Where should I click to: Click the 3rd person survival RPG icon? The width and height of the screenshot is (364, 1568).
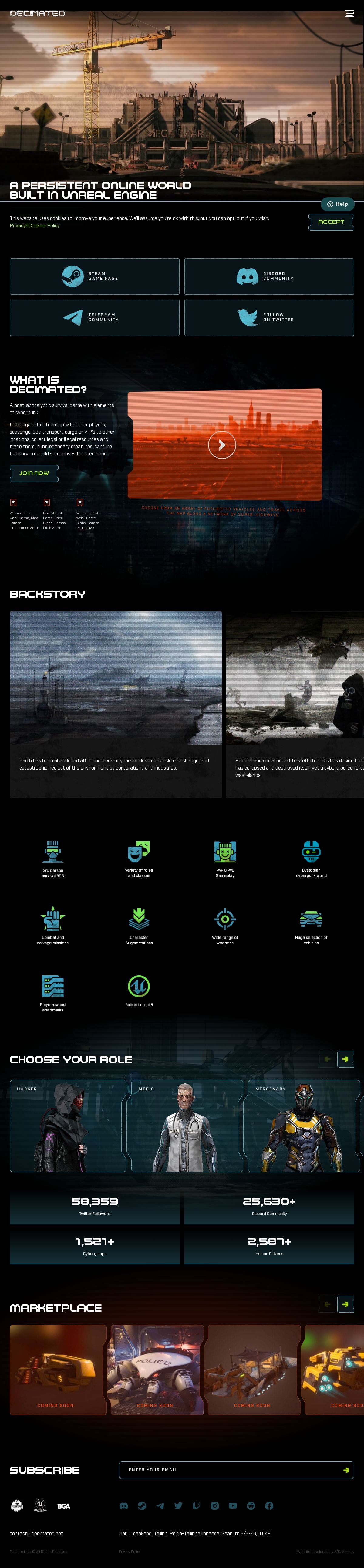click(x=53, y=852)
